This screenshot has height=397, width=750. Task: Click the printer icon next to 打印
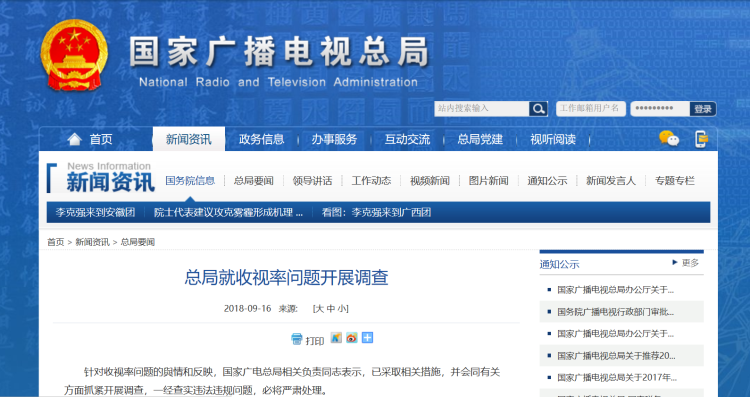point(297,339)
